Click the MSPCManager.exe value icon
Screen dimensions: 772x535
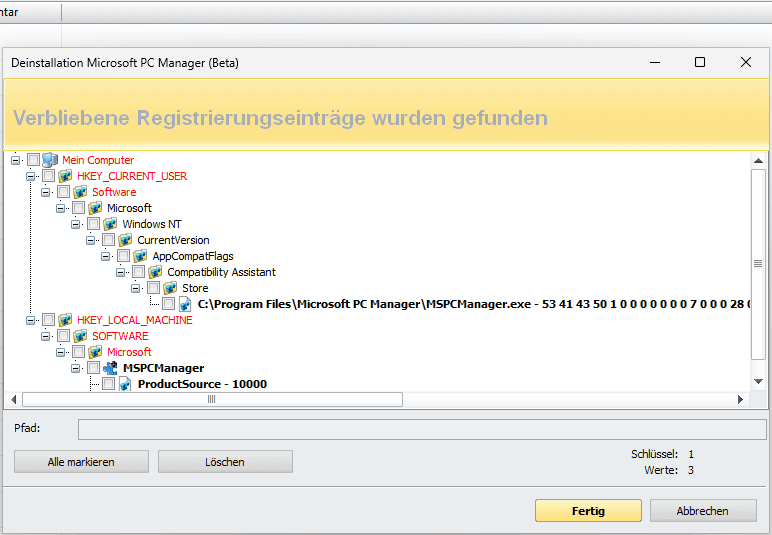(x=185, y=304)
